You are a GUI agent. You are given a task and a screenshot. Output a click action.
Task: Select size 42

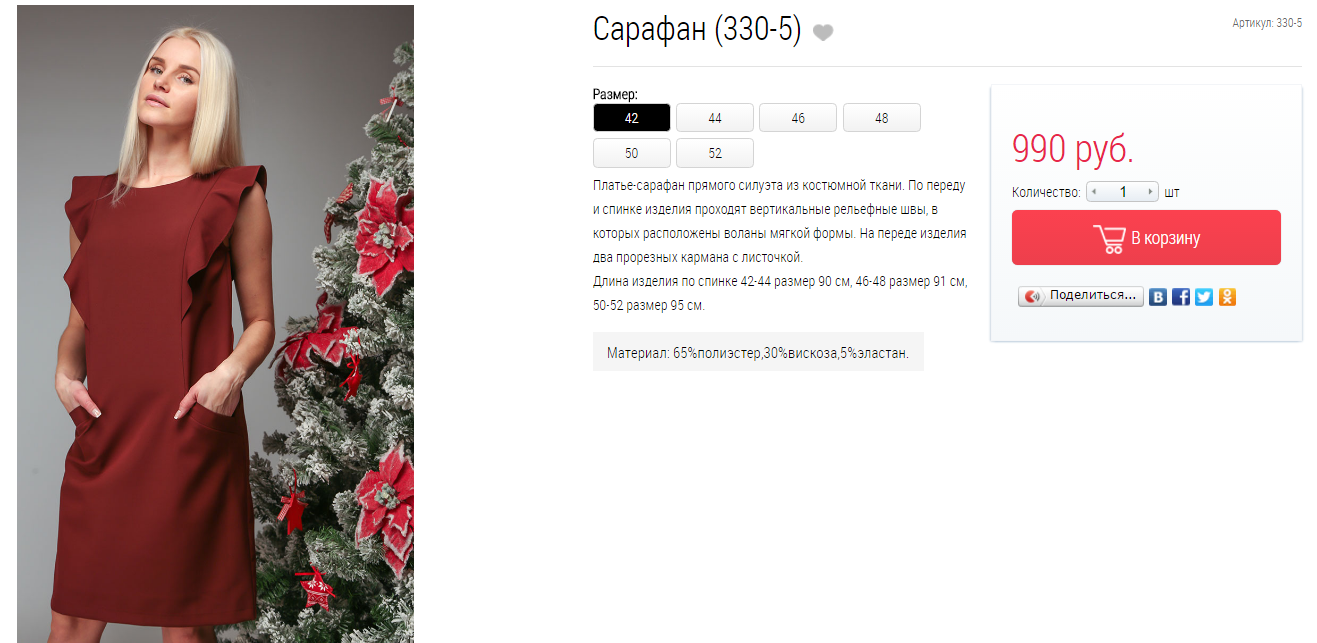tap(632, 118)
